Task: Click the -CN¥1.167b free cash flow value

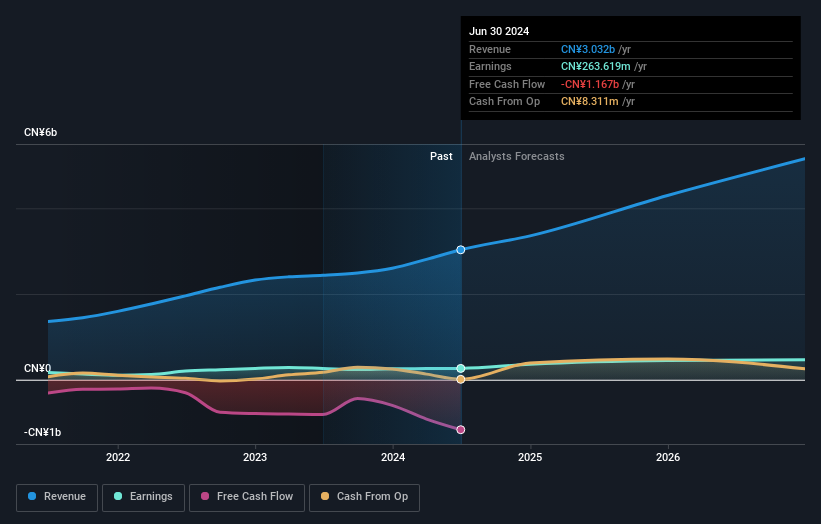Action: click(x=590, y=84)
